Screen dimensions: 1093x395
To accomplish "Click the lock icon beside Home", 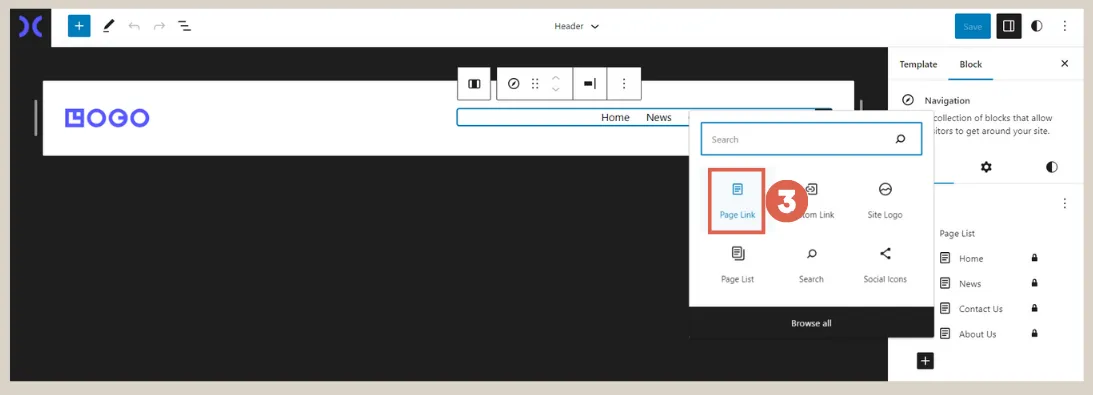I will pos(1034,258).
